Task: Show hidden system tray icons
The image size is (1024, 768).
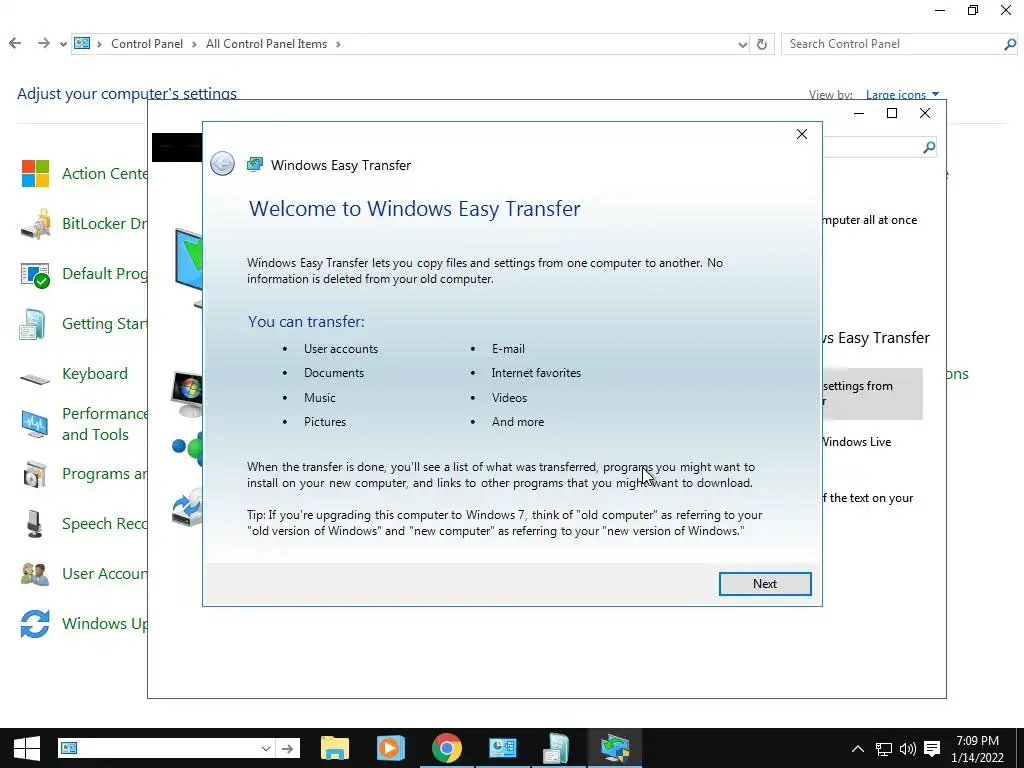Action: pyautogui.click(x=858, y=749)
